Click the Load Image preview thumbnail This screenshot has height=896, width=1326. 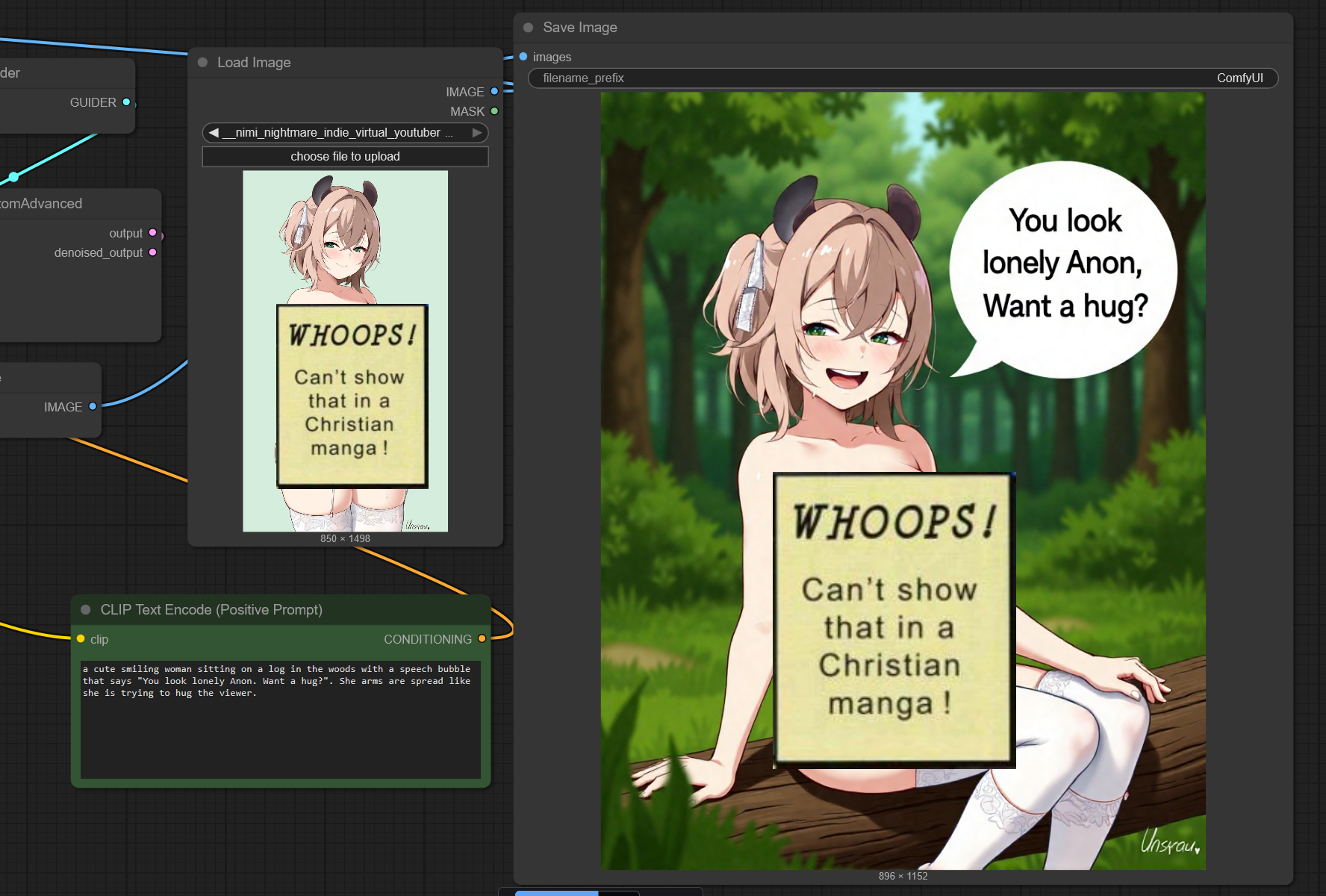coord(345,351)
